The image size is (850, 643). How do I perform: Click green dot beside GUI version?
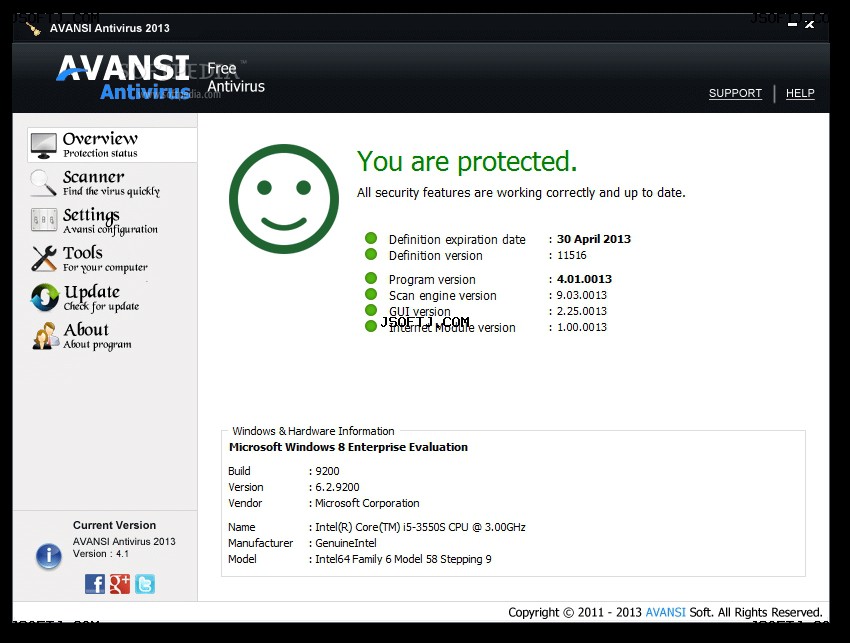pyautogui.click(x=371, y=310)
